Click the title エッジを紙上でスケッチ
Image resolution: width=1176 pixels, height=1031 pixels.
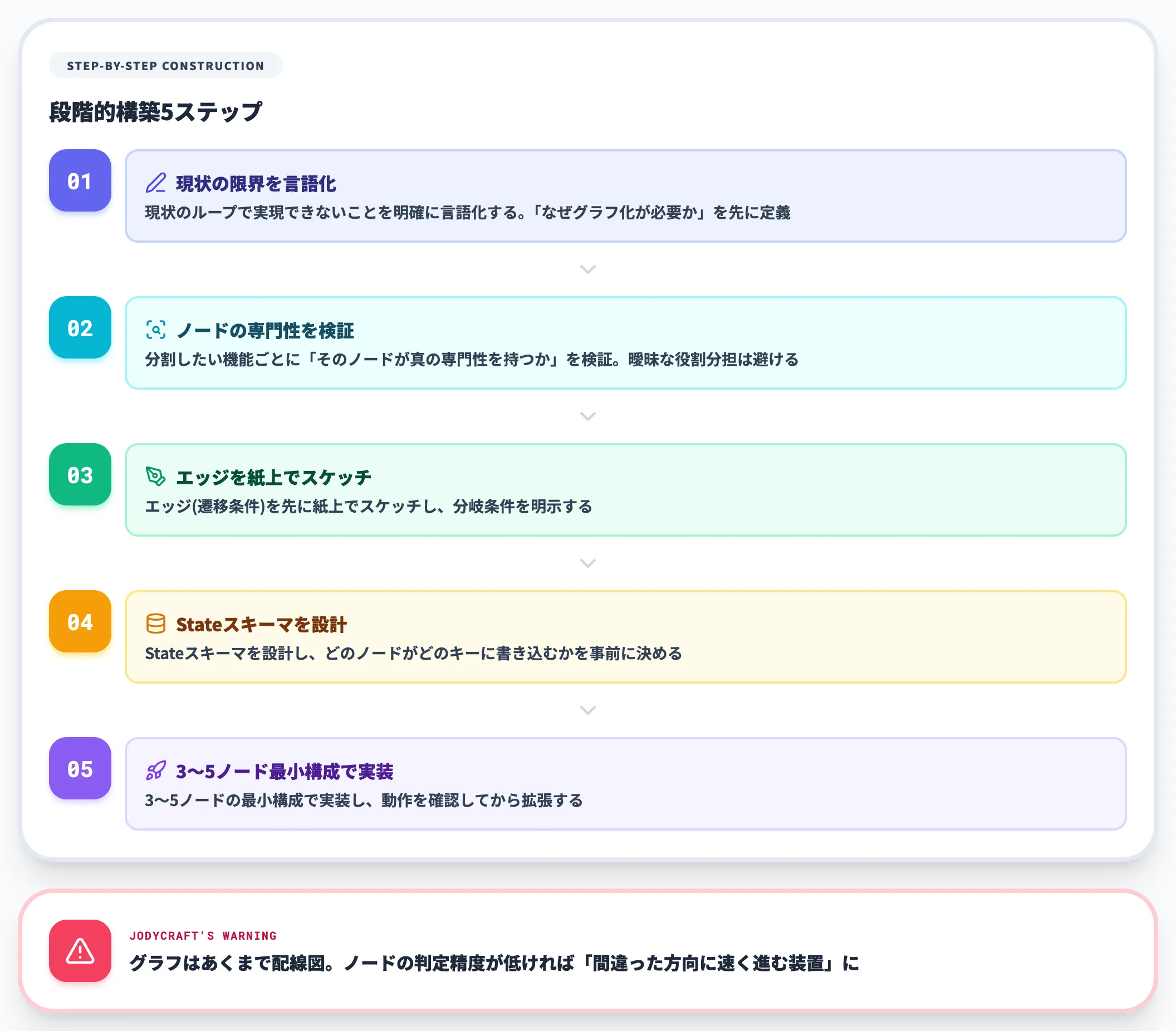[274, 477]
